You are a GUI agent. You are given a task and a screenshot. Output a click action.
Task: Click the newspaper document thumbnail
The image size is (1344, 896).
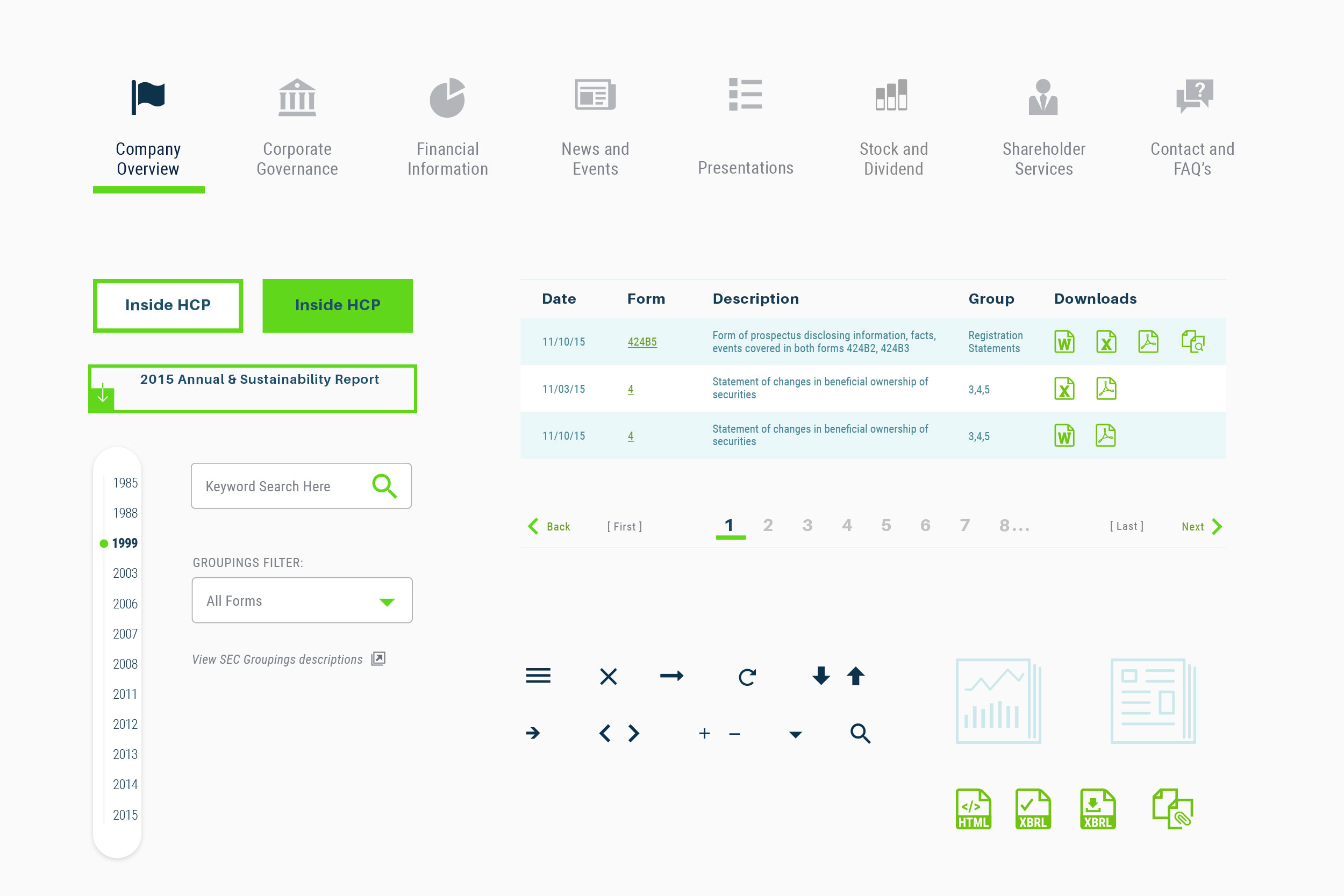point(1153,701)
